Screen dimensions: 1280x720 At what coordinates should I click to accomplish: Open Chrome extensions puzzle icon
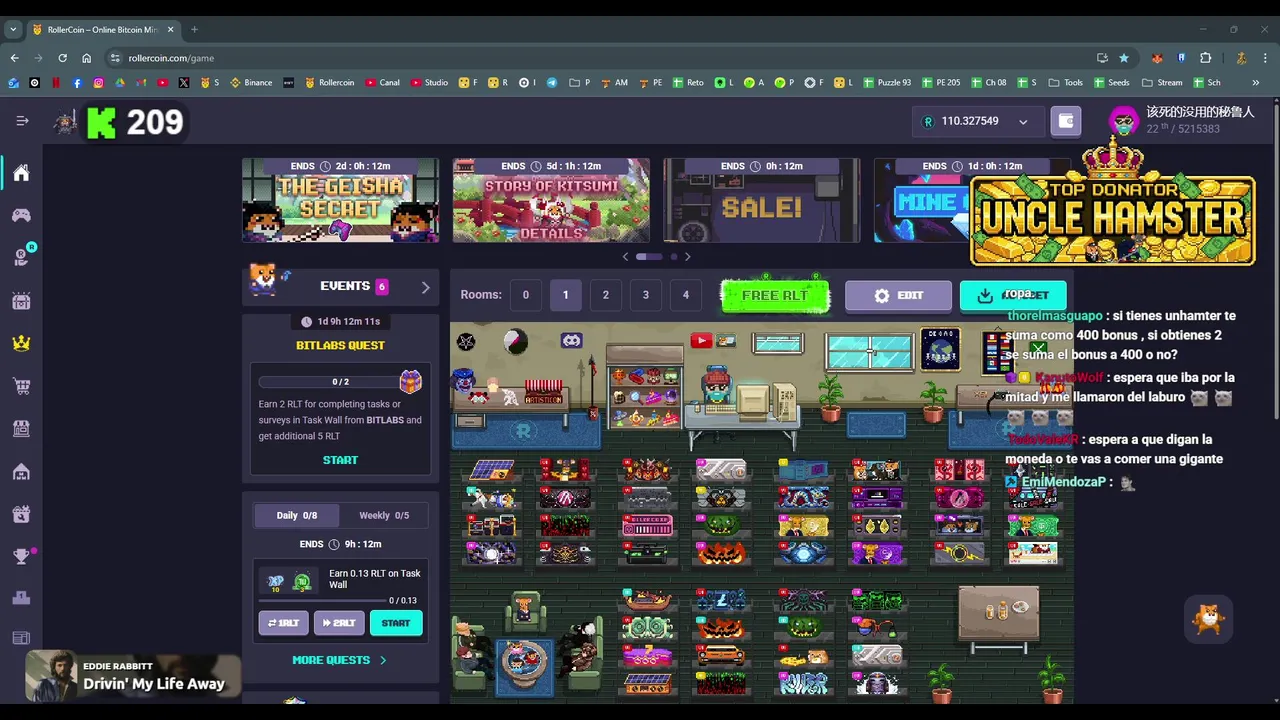[x=1205, y=58]
